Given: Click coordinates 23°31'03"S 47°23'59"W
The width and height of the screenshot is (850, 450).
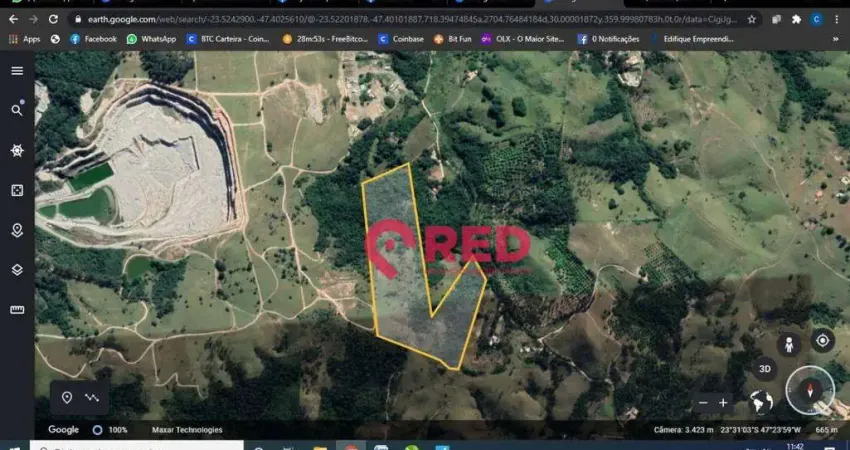Looking at the screenshot, I should click(761, 430).
